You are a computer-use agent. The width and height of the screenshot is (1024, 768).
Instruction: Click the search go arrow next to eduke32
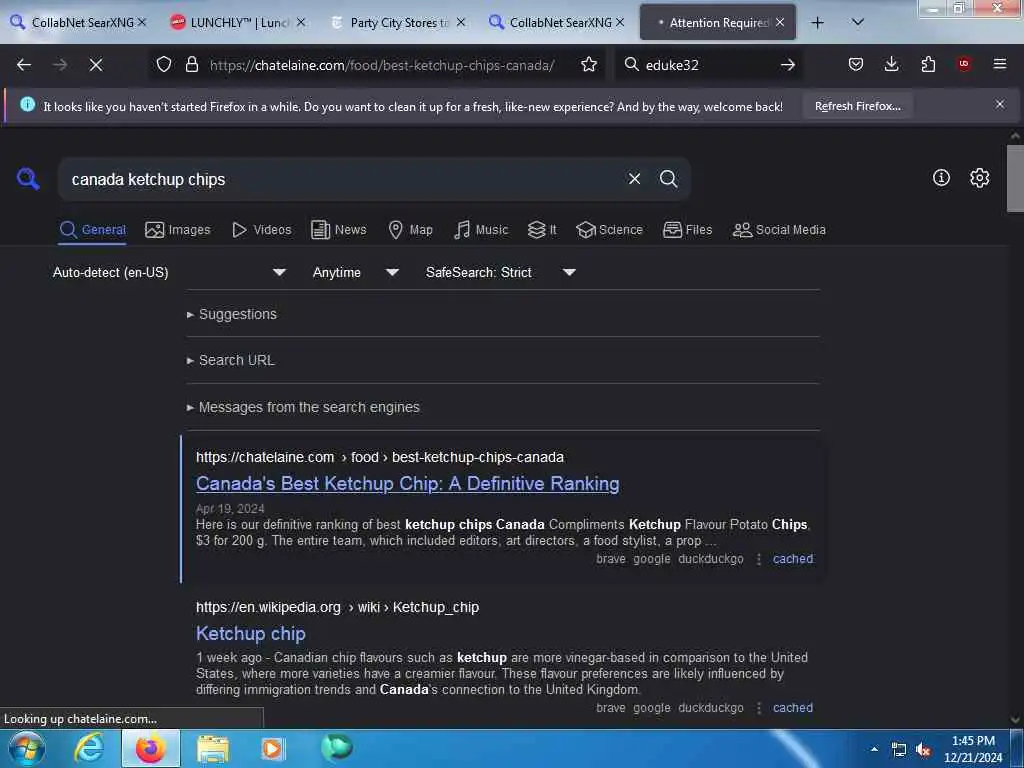[x=788, y=65]
